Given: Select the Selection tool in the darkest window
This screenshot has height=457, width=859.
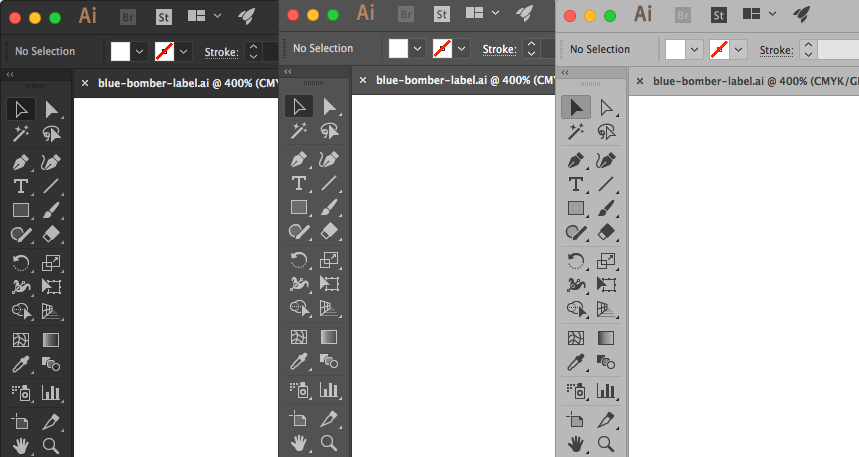Looking at the screenshot, I should pyautogui.click(x=21, y=109).
